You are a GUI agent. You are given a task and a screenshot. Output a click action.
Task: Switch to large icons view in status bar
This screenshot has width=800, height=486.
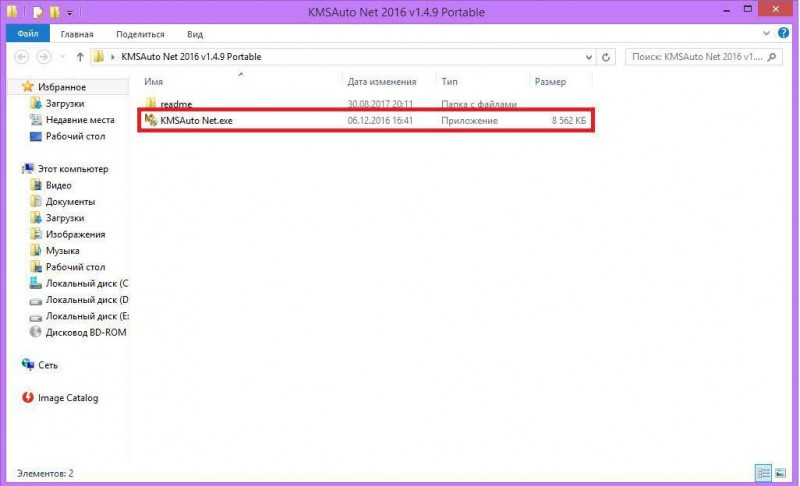tap(781, 473)
